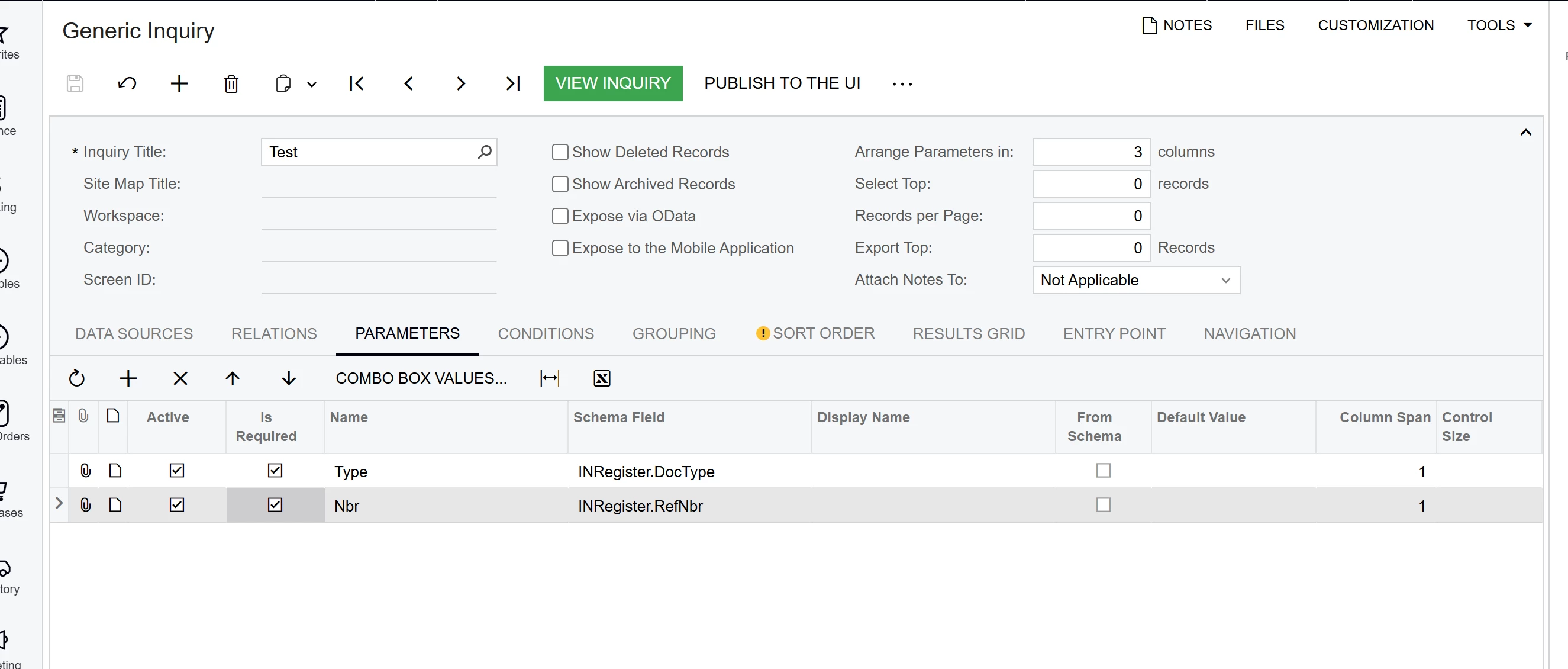
Task: Export the grid to Excel
Action: 601,378
